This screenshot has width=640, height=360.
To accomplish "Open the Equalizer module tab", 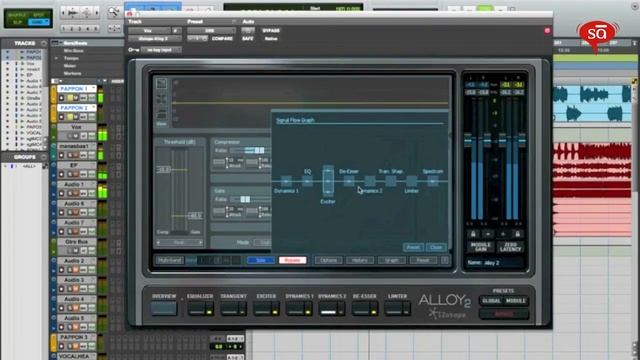I will pos(197,308).
